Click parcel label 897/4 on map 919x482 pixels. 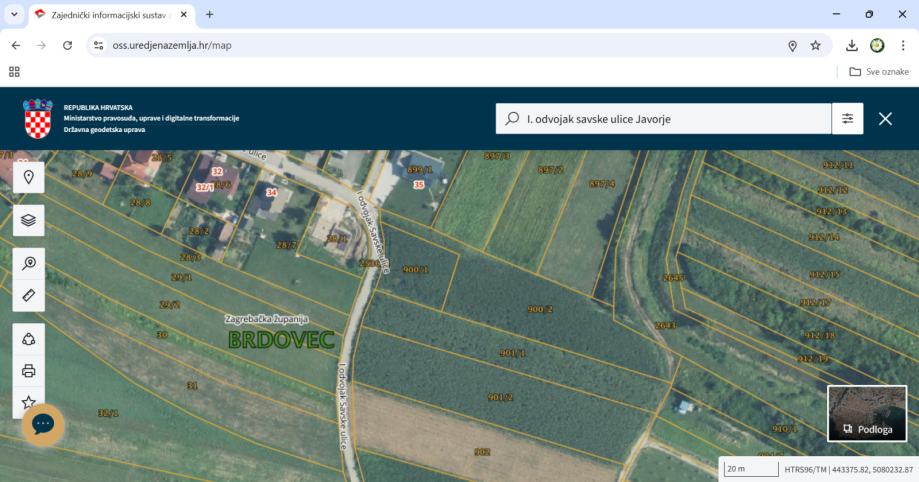click(x=603, y=184)
